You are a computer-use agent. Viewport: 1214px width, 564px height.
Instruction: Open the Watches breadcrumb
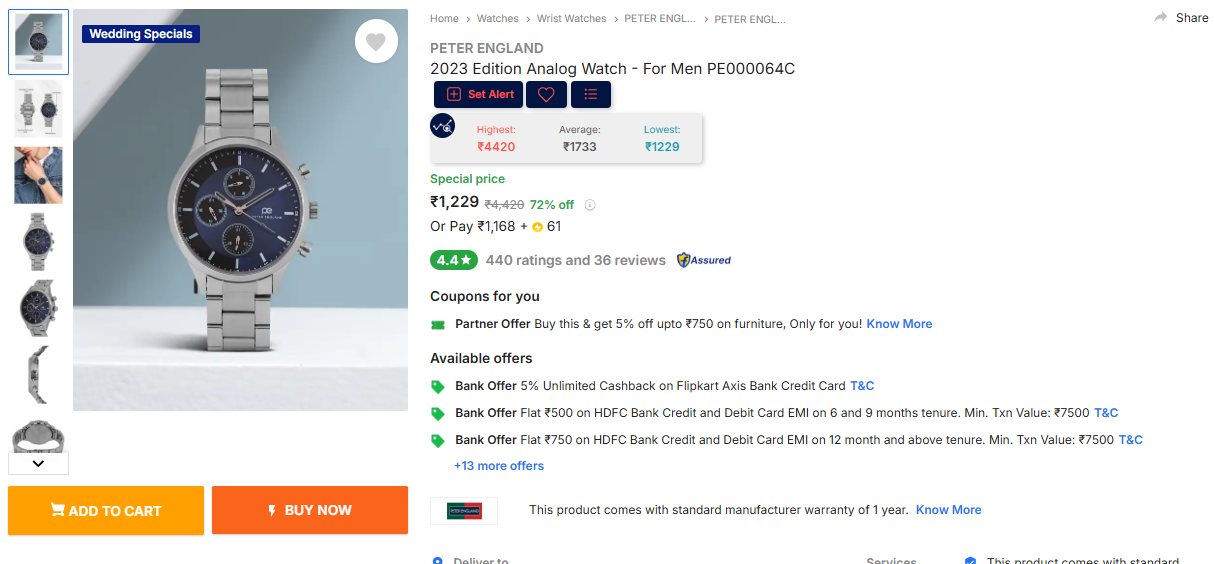coord(497,19)
